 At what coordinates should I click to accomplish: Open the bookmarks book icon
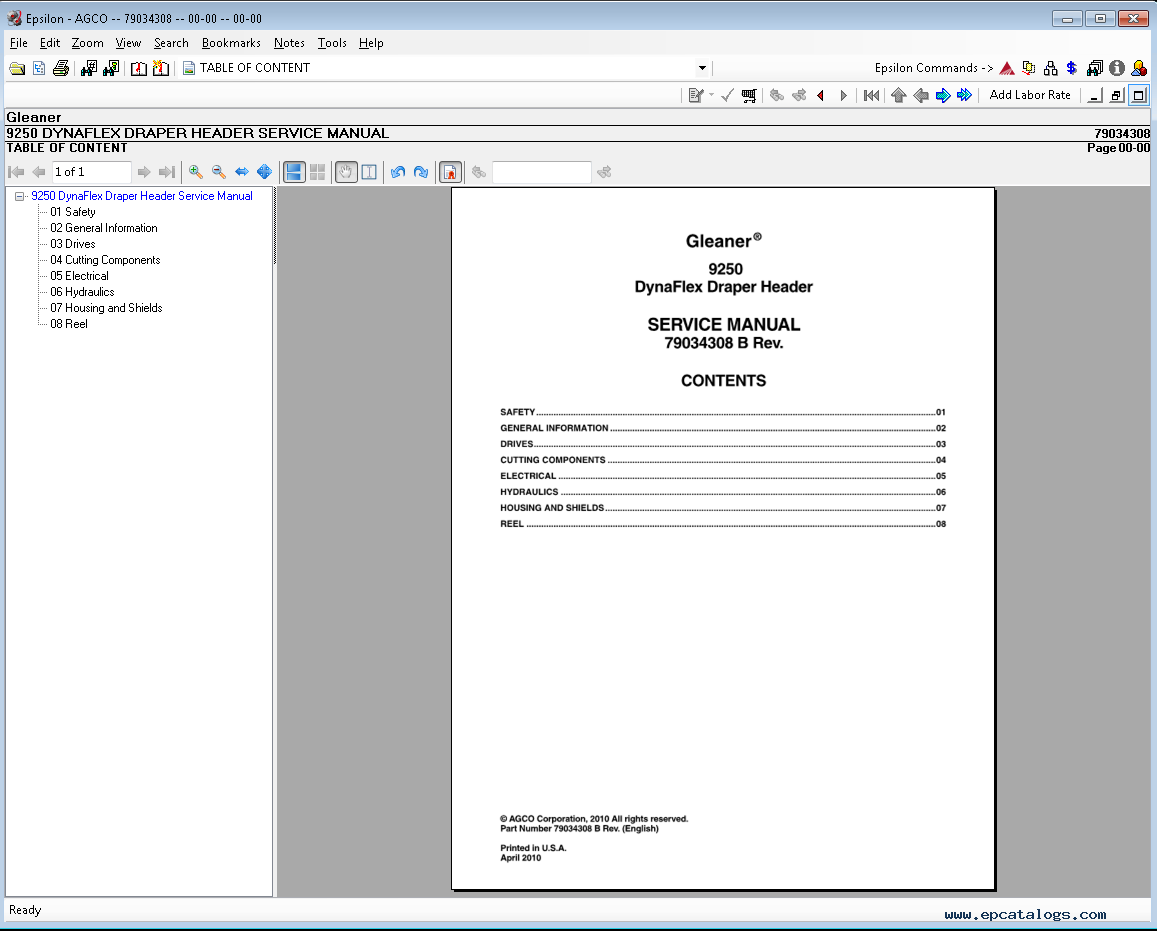[x=139, y=69]
